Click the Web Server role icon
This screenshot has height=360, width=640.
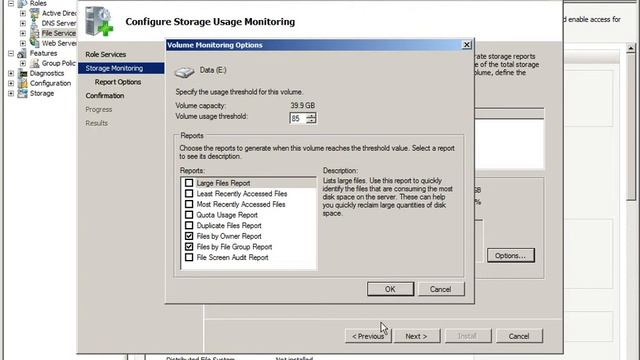coord(35,43)
